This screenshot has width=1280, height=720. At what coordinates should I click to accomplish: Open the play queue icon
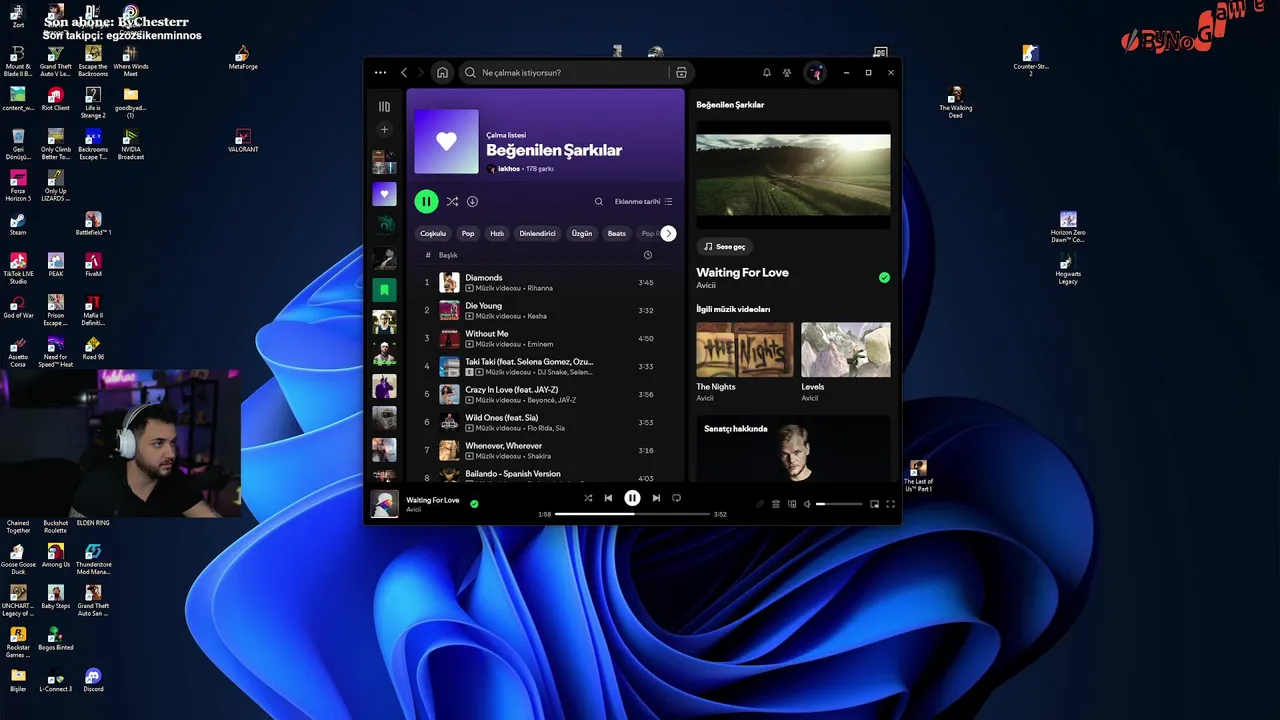coord(775,504)
